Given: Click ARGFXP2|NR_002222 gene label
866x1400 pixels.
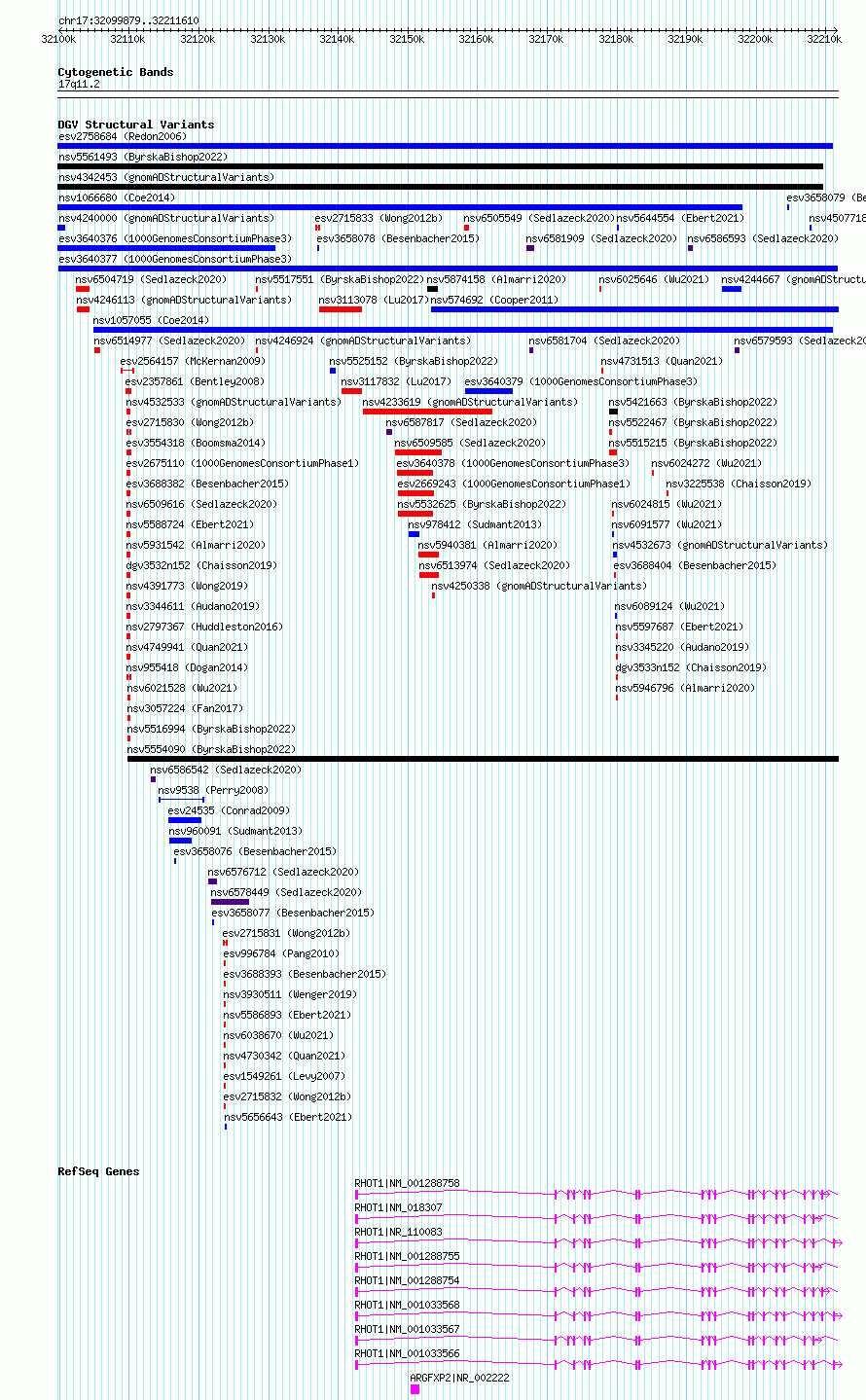Looking at the screenshot, I should coord(459,1378).
